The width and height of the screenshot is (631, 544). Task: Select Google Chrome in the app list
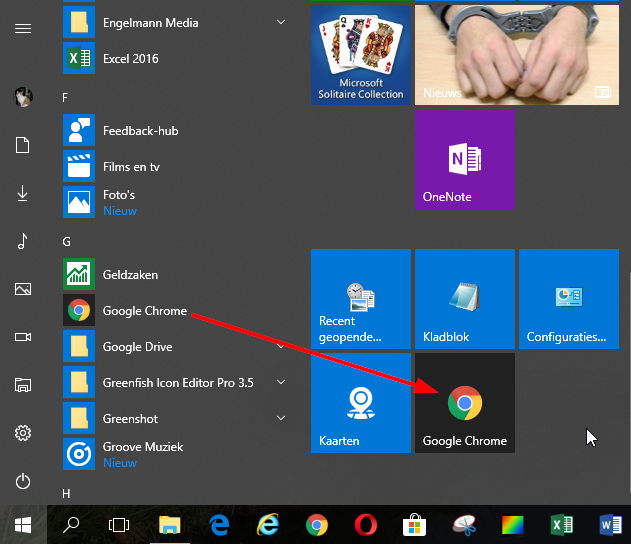(x=145, y=311)
